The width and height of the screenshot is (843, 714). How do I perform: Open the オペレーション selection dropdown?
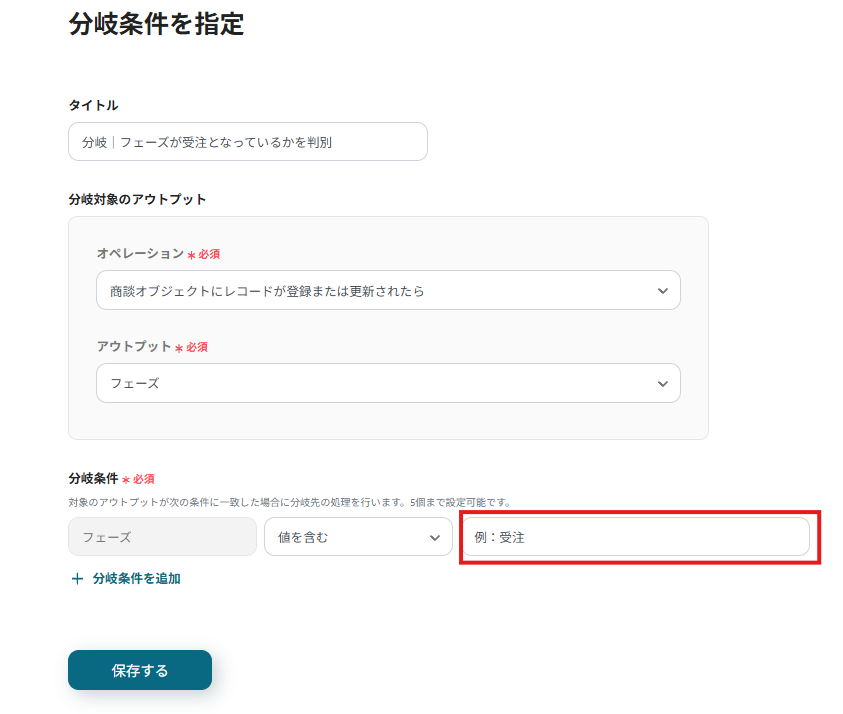[388, 290]
